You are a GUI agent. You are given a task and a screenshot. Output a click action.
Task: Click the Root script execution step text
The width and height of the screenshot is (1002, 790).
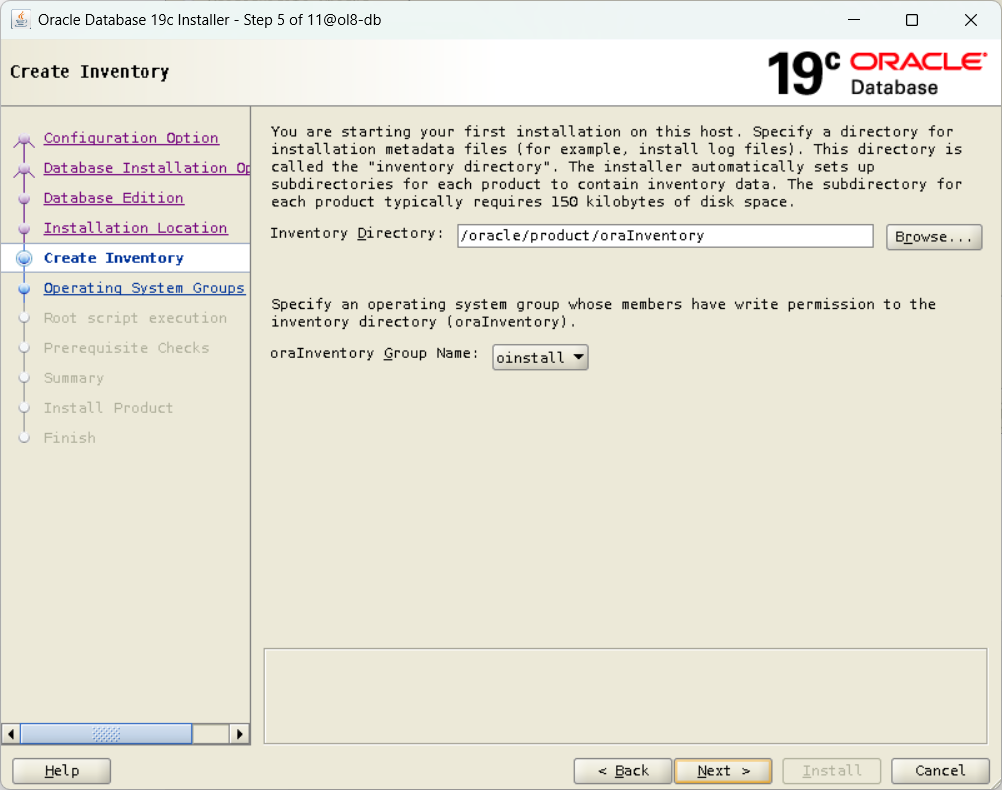pyautogui.click(x=135, y=318)
